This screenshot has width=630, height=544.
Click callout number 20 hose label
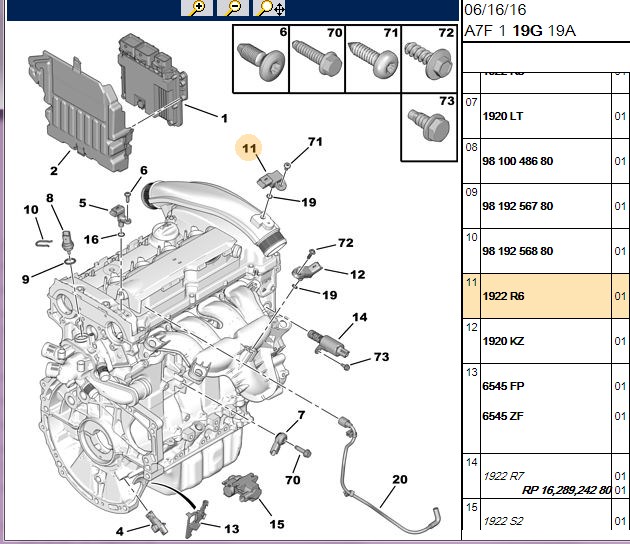coord(400,479)
